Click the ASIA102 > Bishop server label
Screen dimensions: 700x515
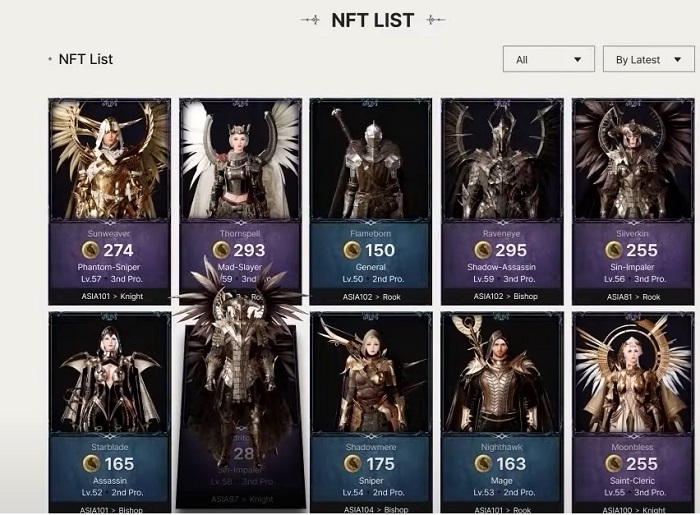click(x=501, y=297)
